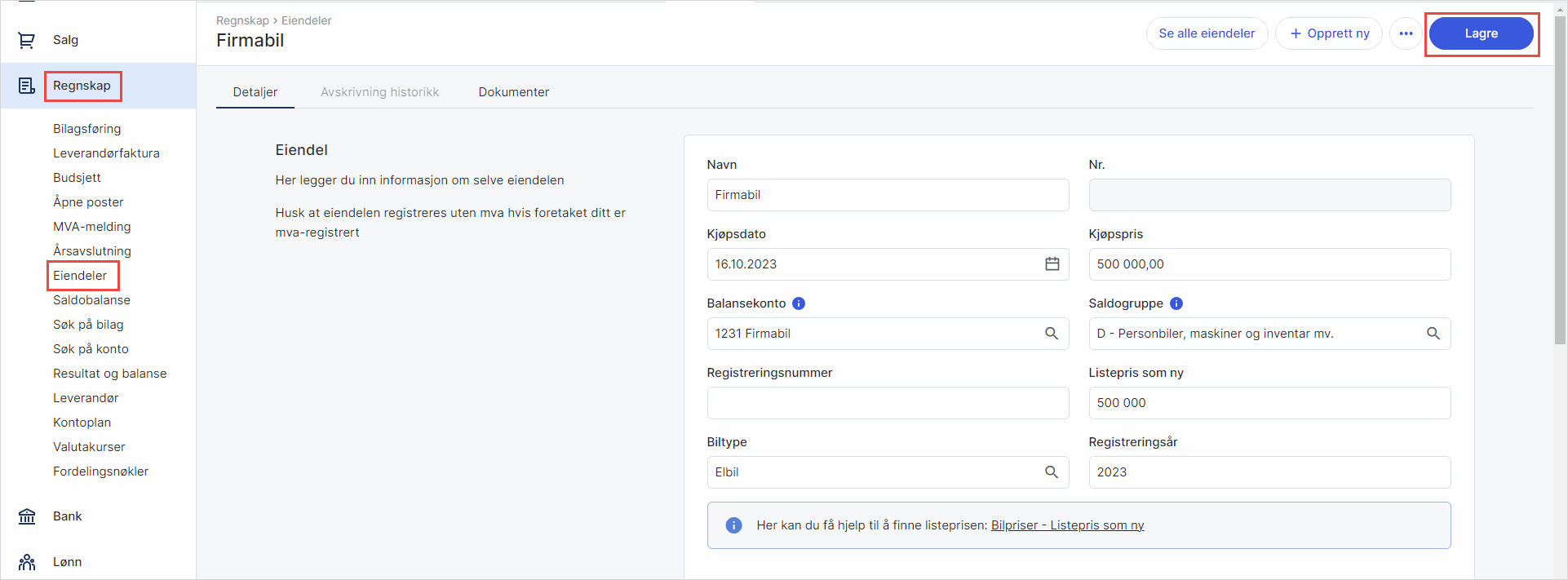This screenshot has width=1568, height=580.
Task: Click the Saldogruppe info icon
Action: point(1176,303)
